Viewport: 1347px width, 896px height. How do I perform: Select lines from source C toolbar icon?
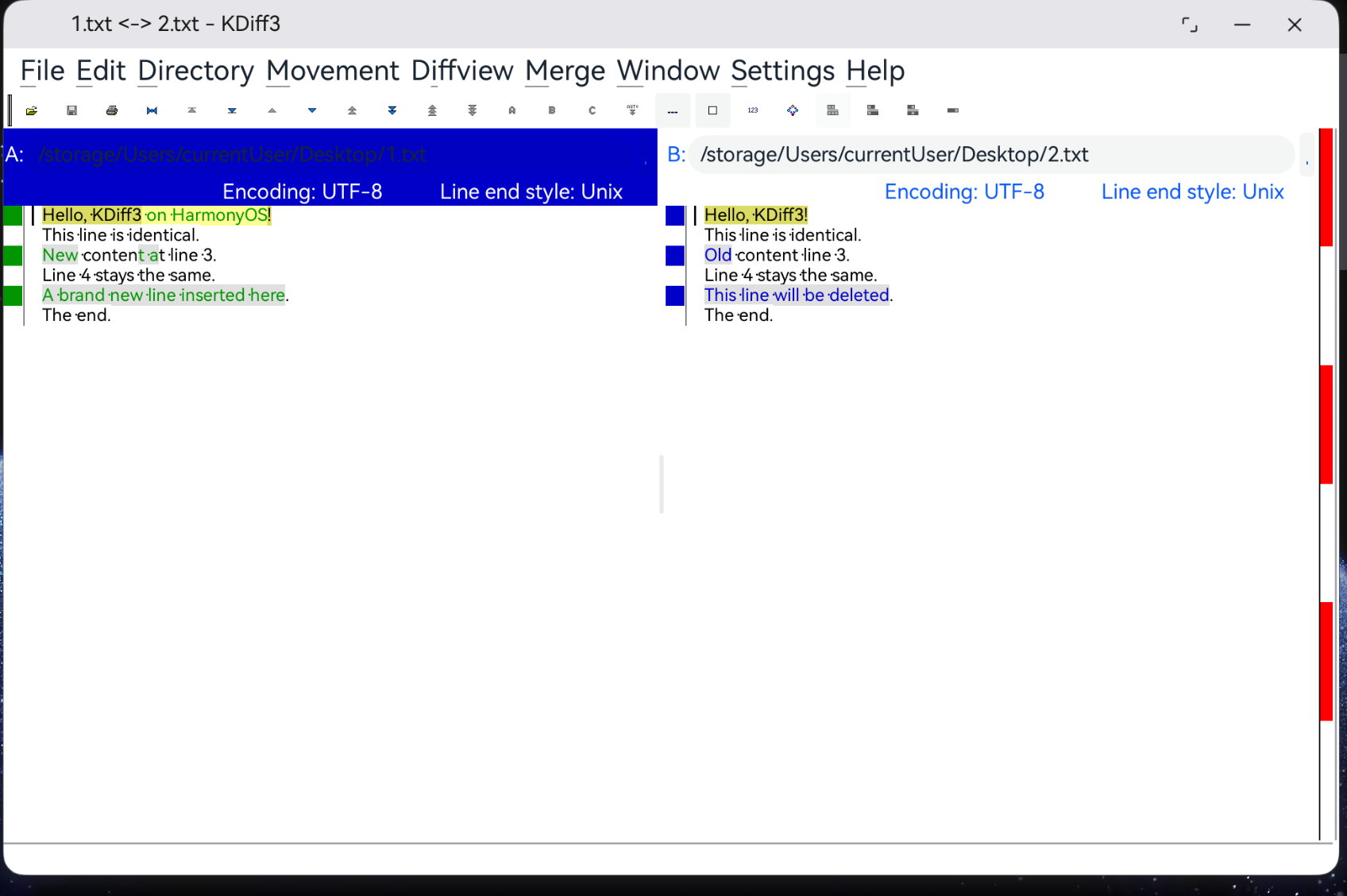[592, 110]
